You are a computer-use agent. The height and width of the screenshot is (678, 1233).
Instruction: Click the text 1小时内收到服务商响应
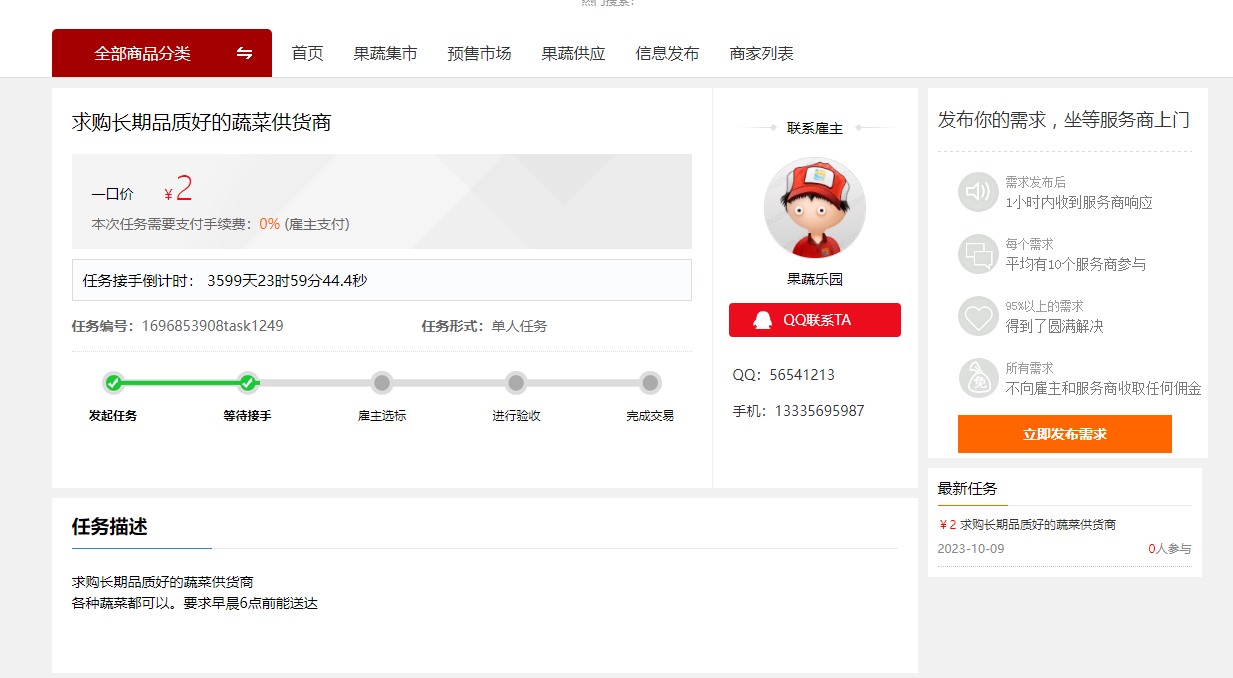click(1079, 202)
